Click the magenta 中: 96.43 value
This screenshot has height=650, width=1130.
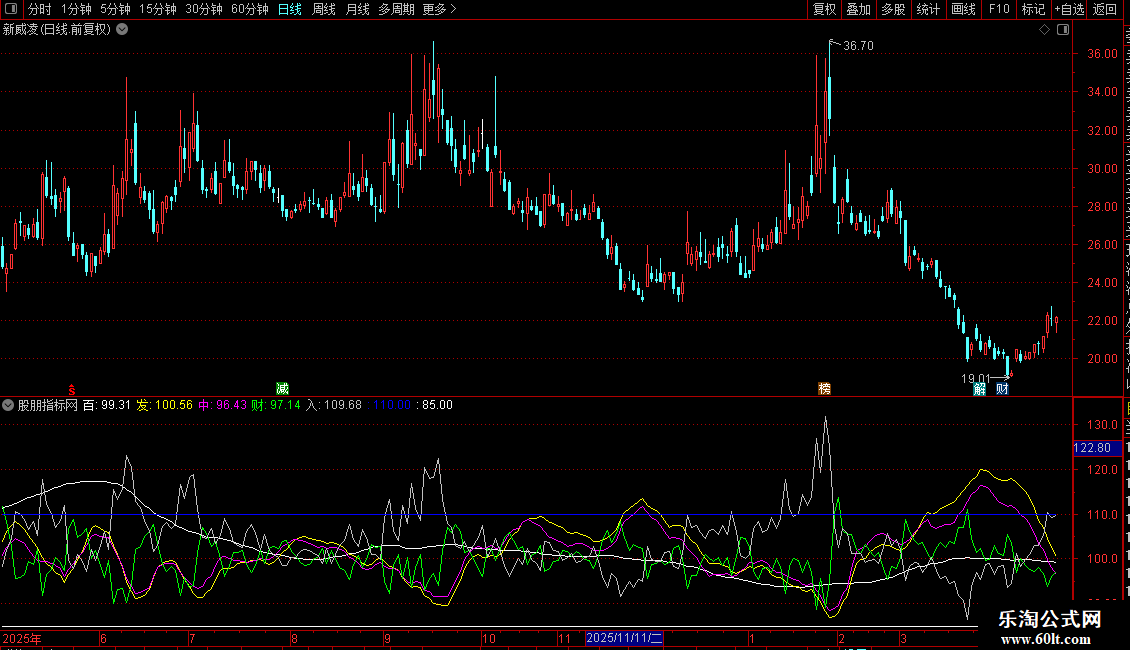click(x=223, y=405)
